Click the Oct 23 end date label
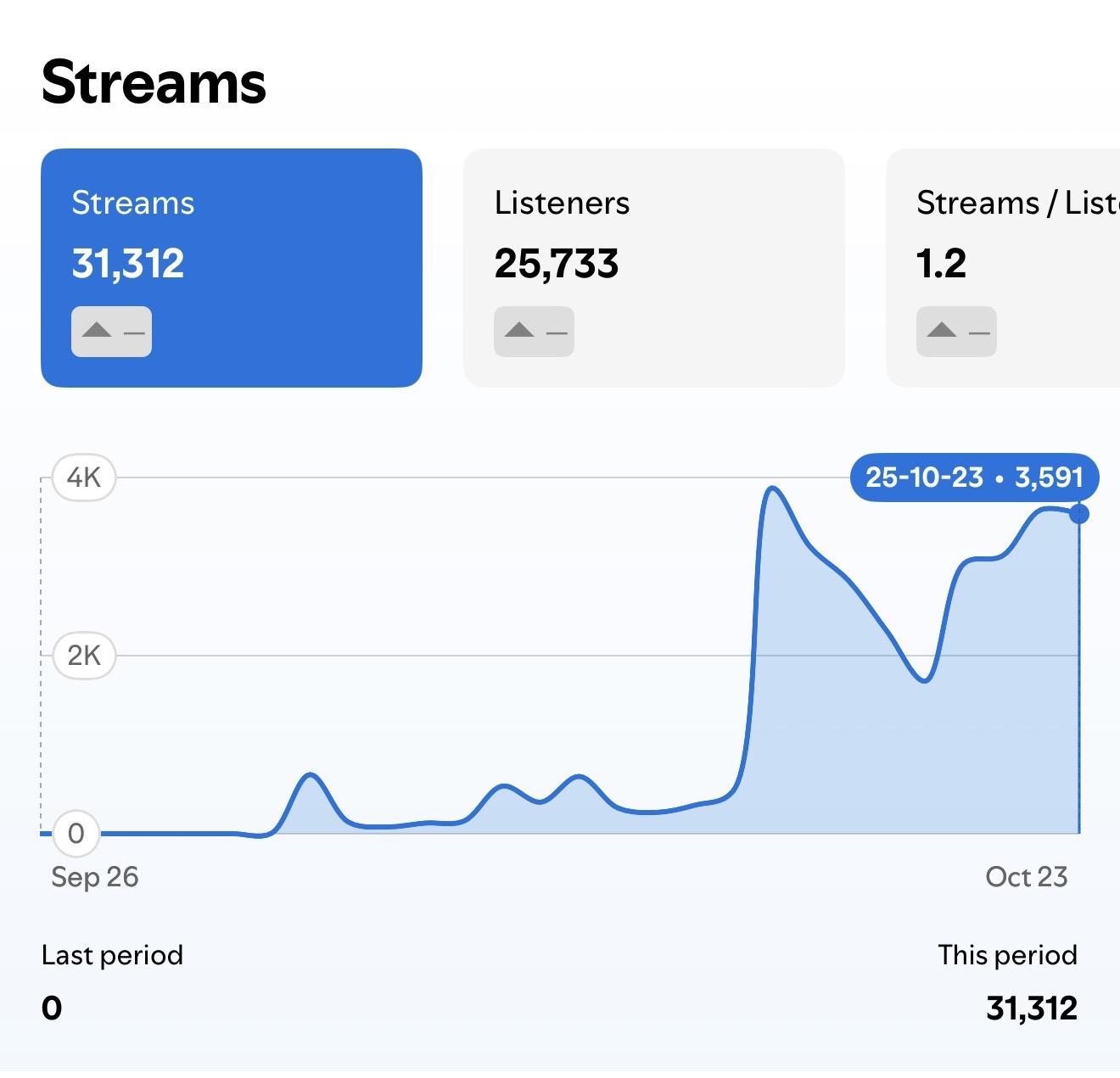Image resolution: width=1120 pixels, height=1078 pixels. coord(1026,877)
